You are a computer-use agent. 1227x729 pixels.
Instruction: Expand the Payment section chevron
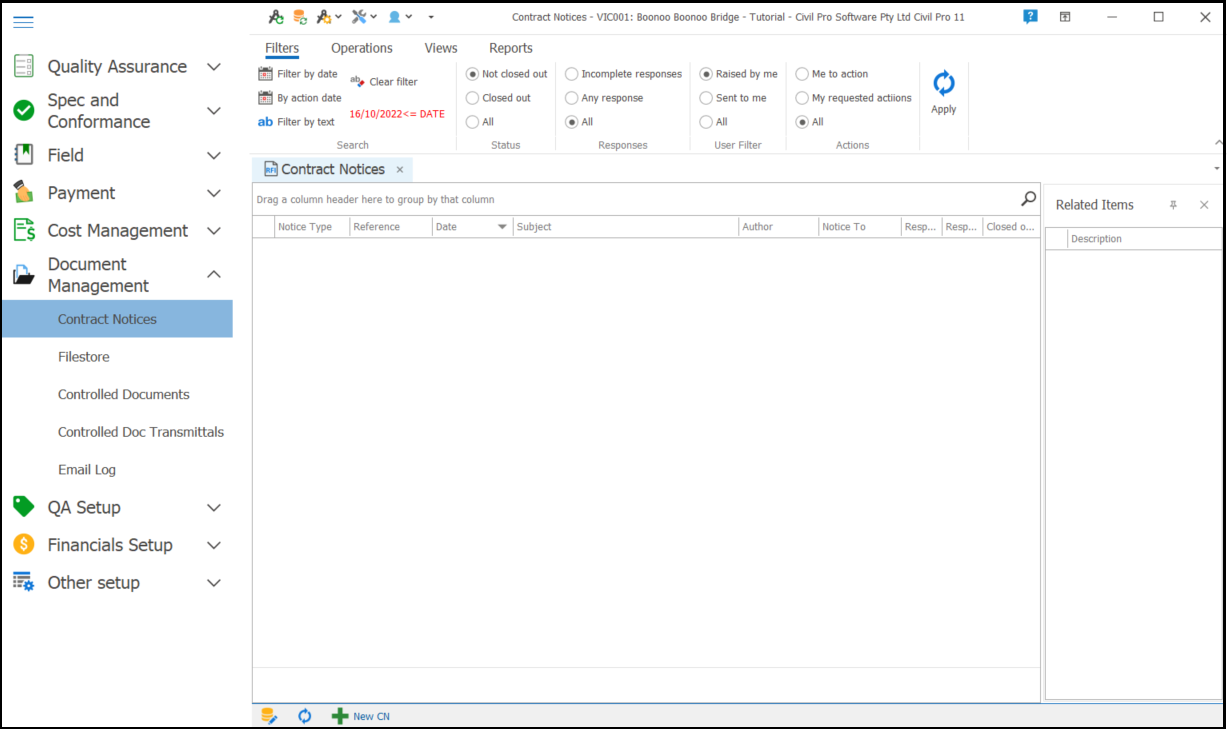tap(214, 193)
